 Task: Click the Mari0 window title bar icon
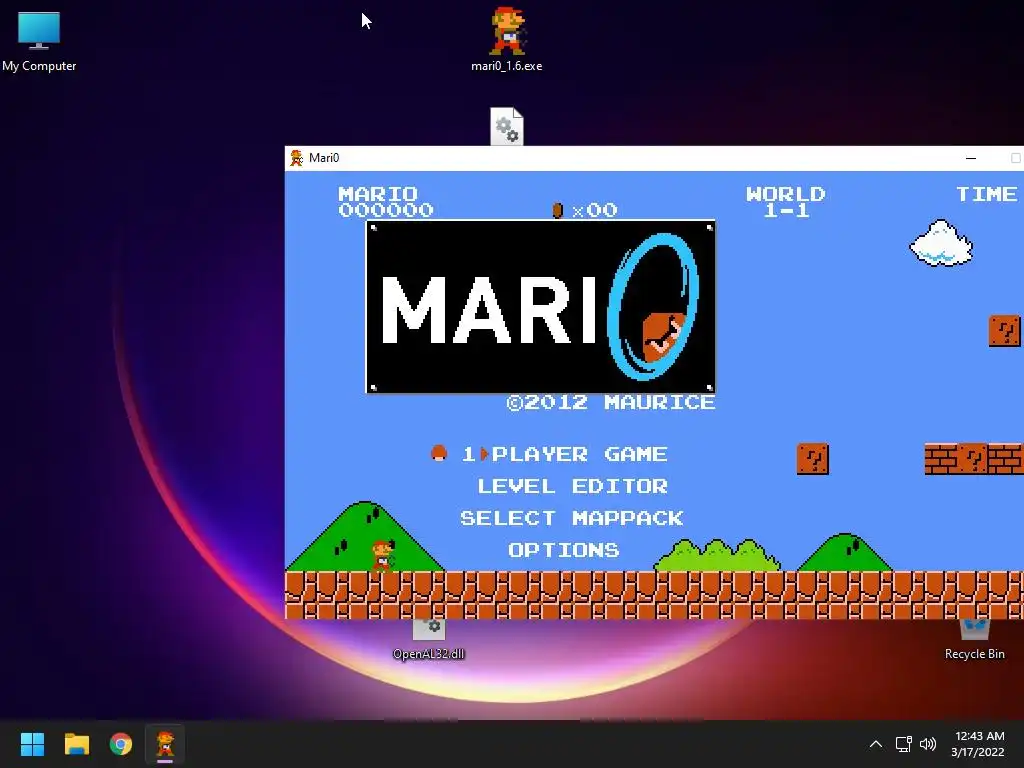tap(296, 157)
